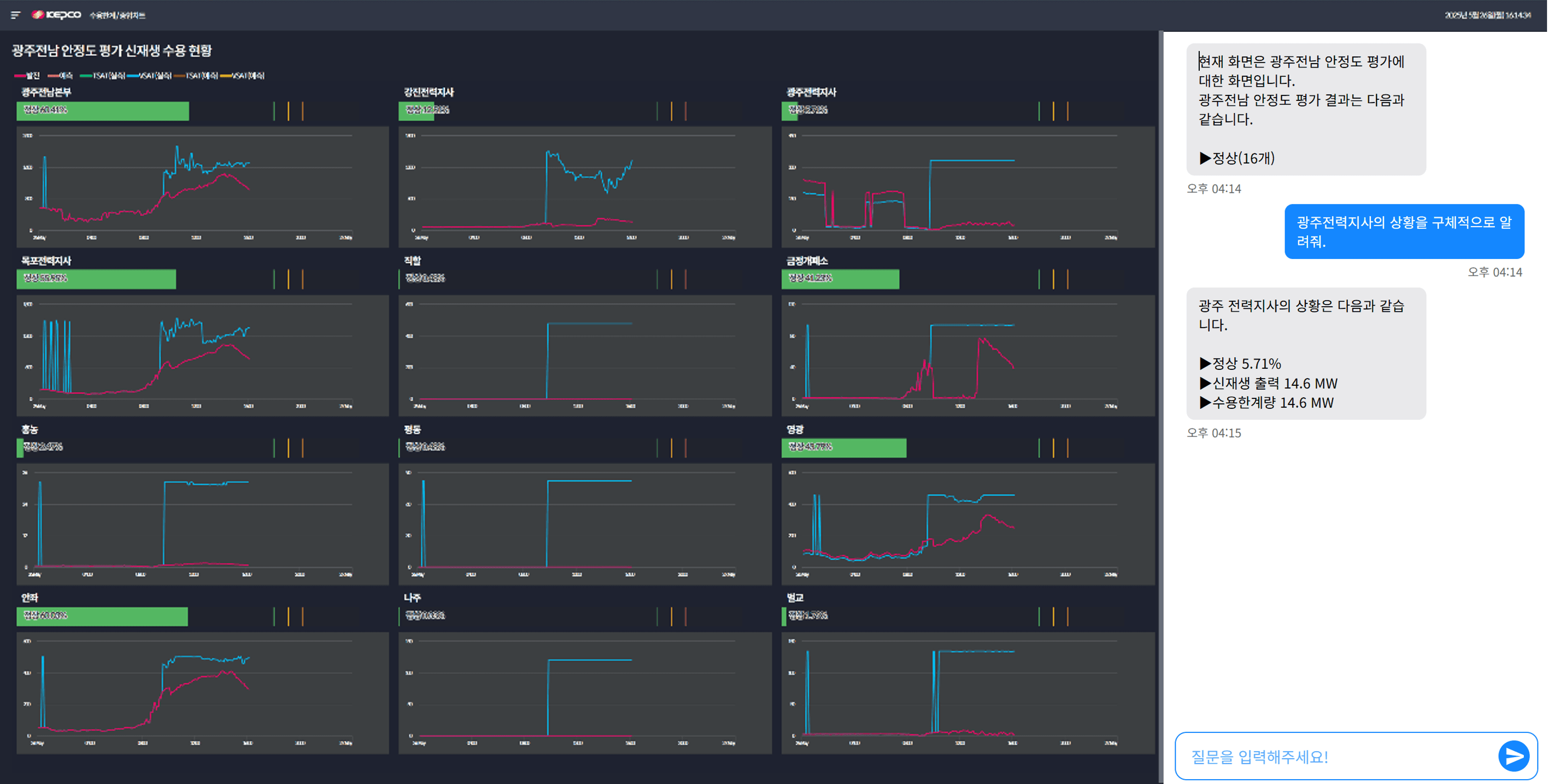The width and height of the screenshot is (1548, 784).
Task: Click the 안좌 status bar
Action: click(102, 616)
